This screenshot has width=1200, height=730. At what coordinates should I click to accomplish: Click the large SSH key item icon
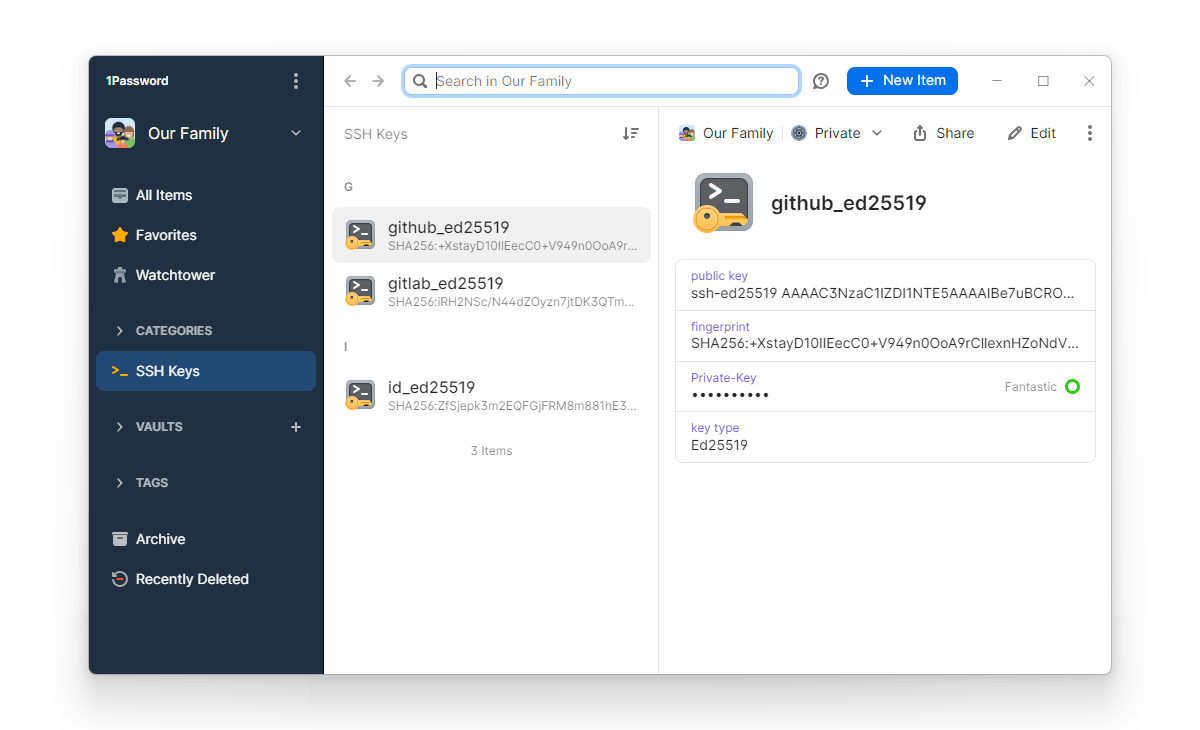coord(723,203)
